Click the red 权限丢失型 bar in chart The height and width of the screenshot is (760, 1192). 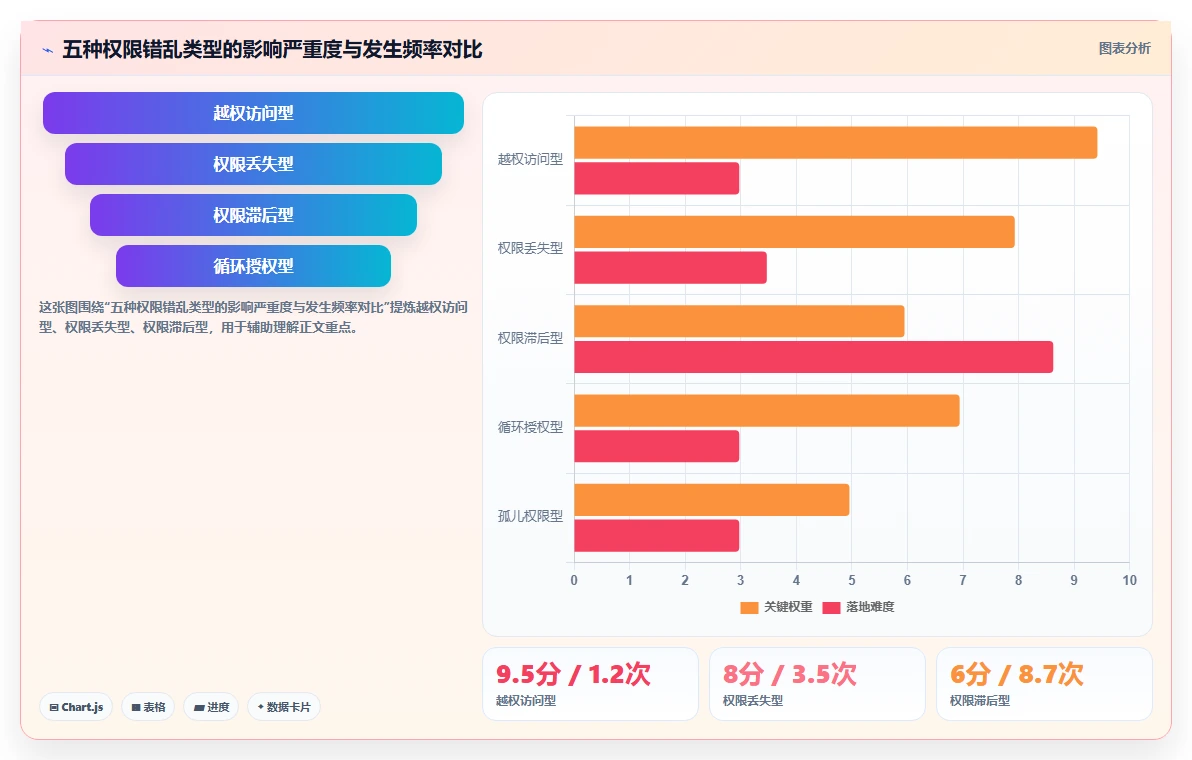[x=670, y=268]
